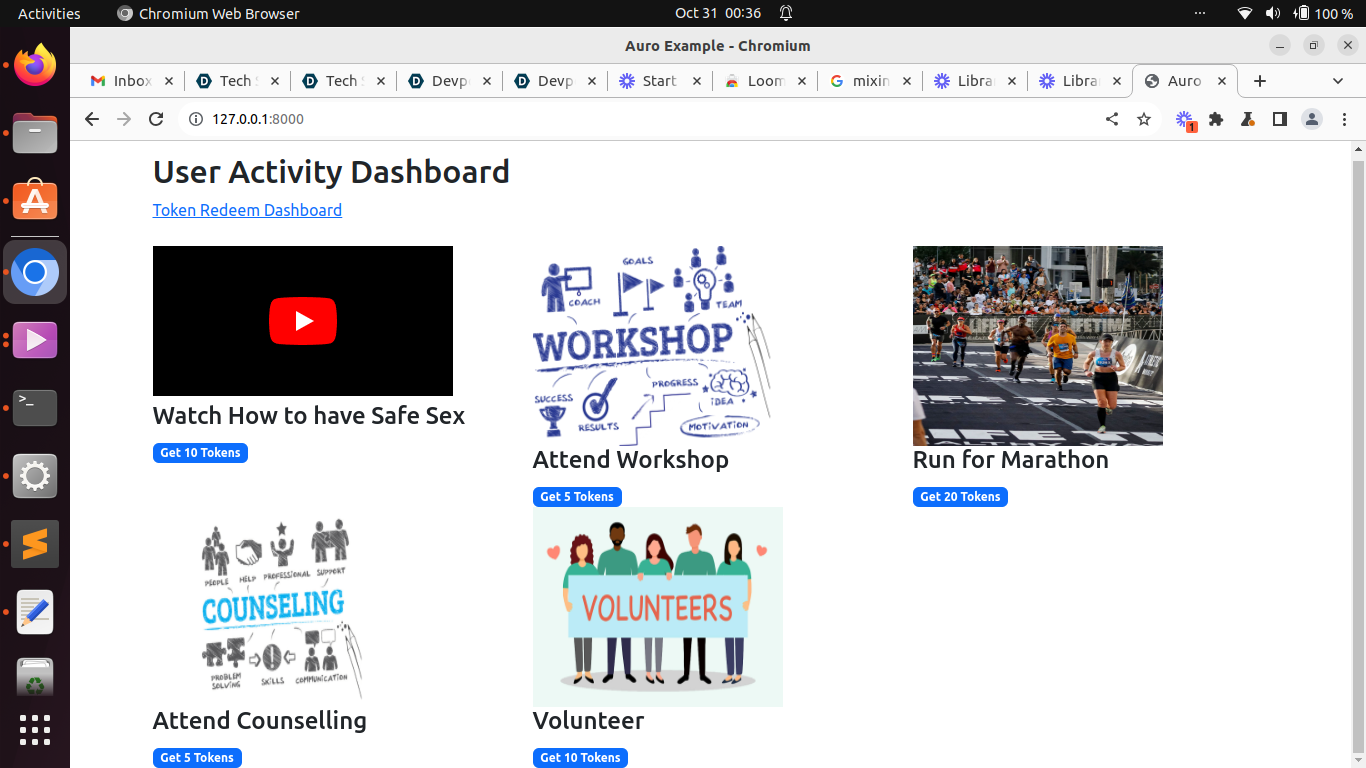Expand the tab search dropdown arrow

[1338, 81]
